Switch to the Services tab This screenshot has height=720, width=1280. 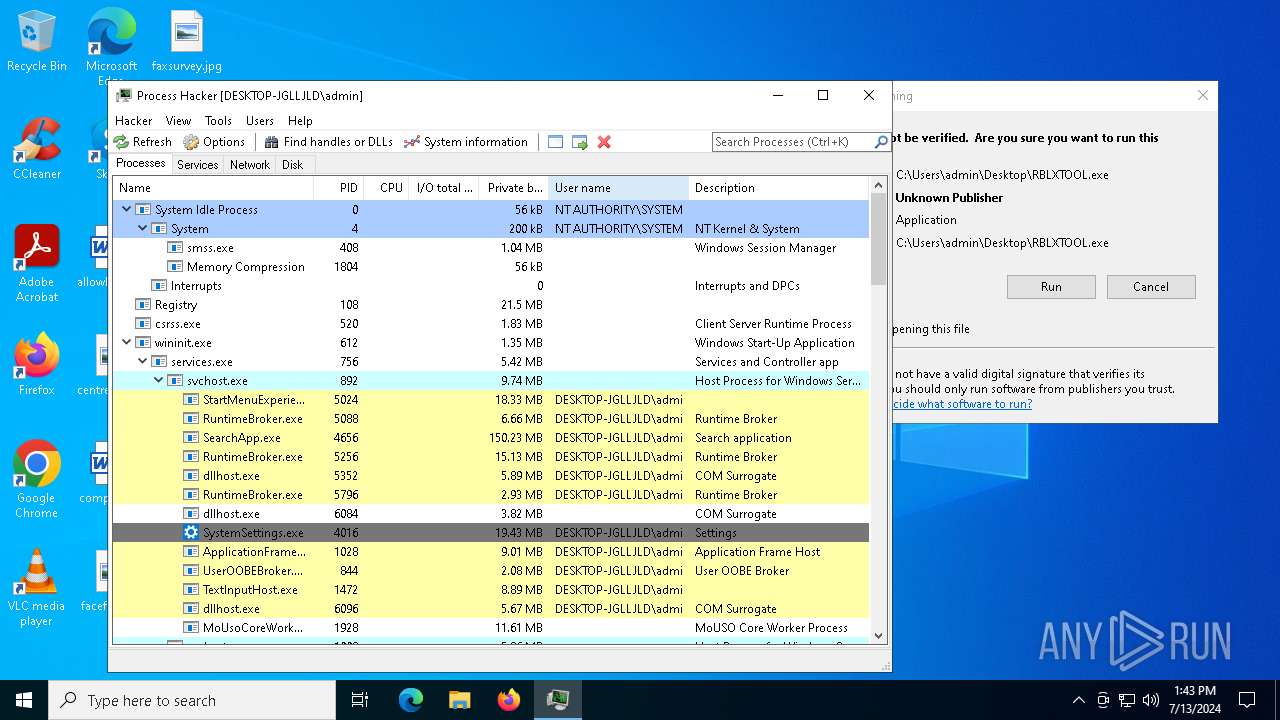coord(198,165)
